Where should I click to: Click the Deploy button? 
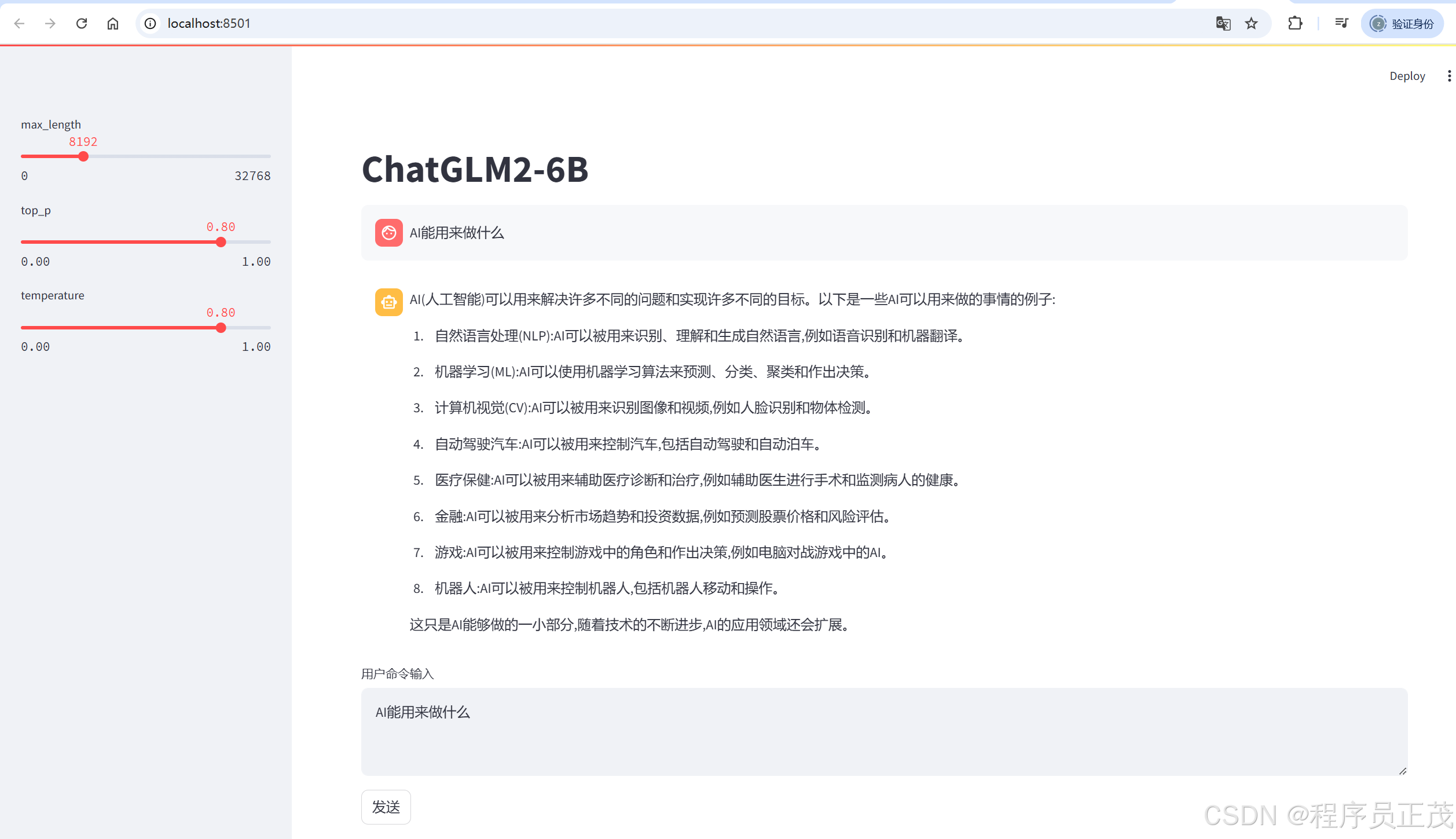[1407, 76]
